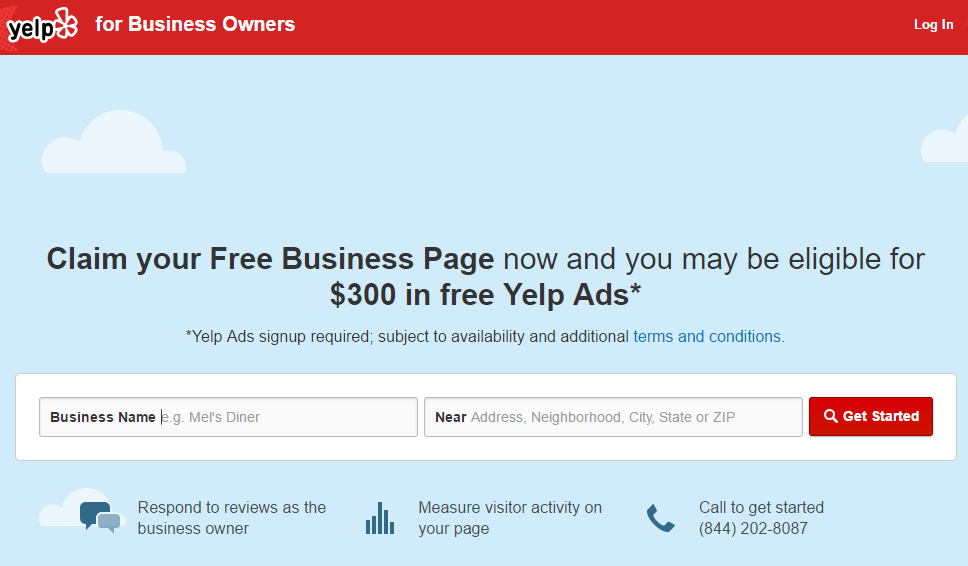
Task: Open the Log In link
Action: point(933,25)
